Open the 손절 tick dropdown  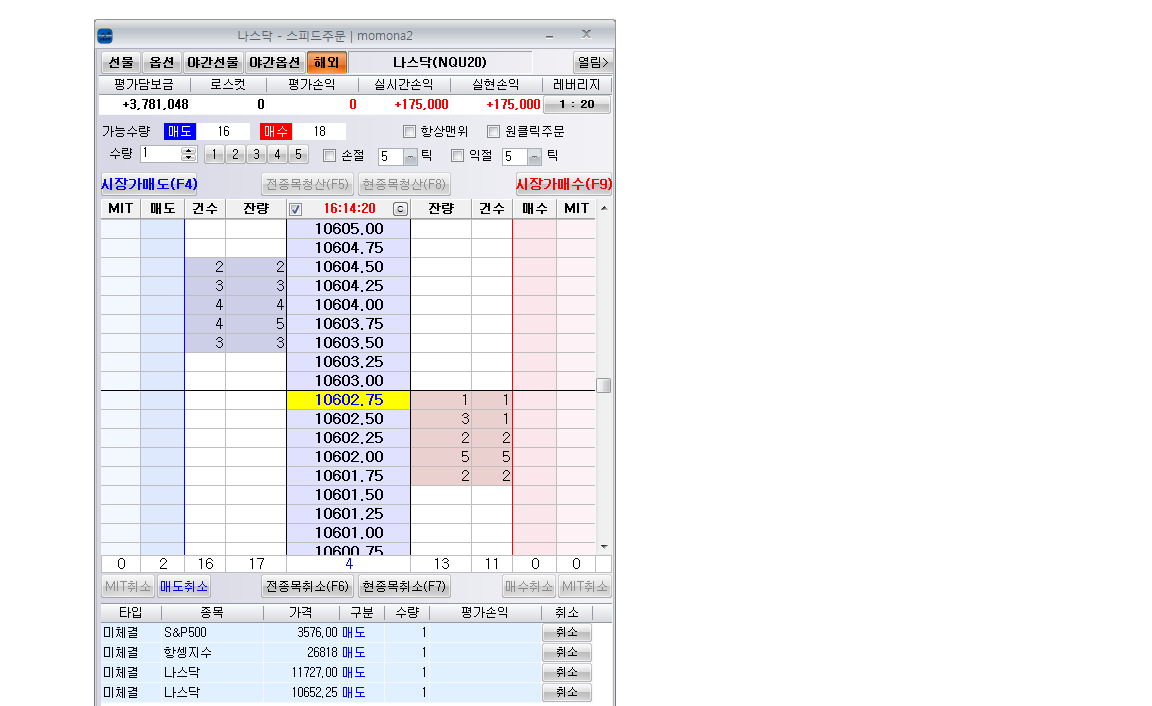(x=410, y=156)
